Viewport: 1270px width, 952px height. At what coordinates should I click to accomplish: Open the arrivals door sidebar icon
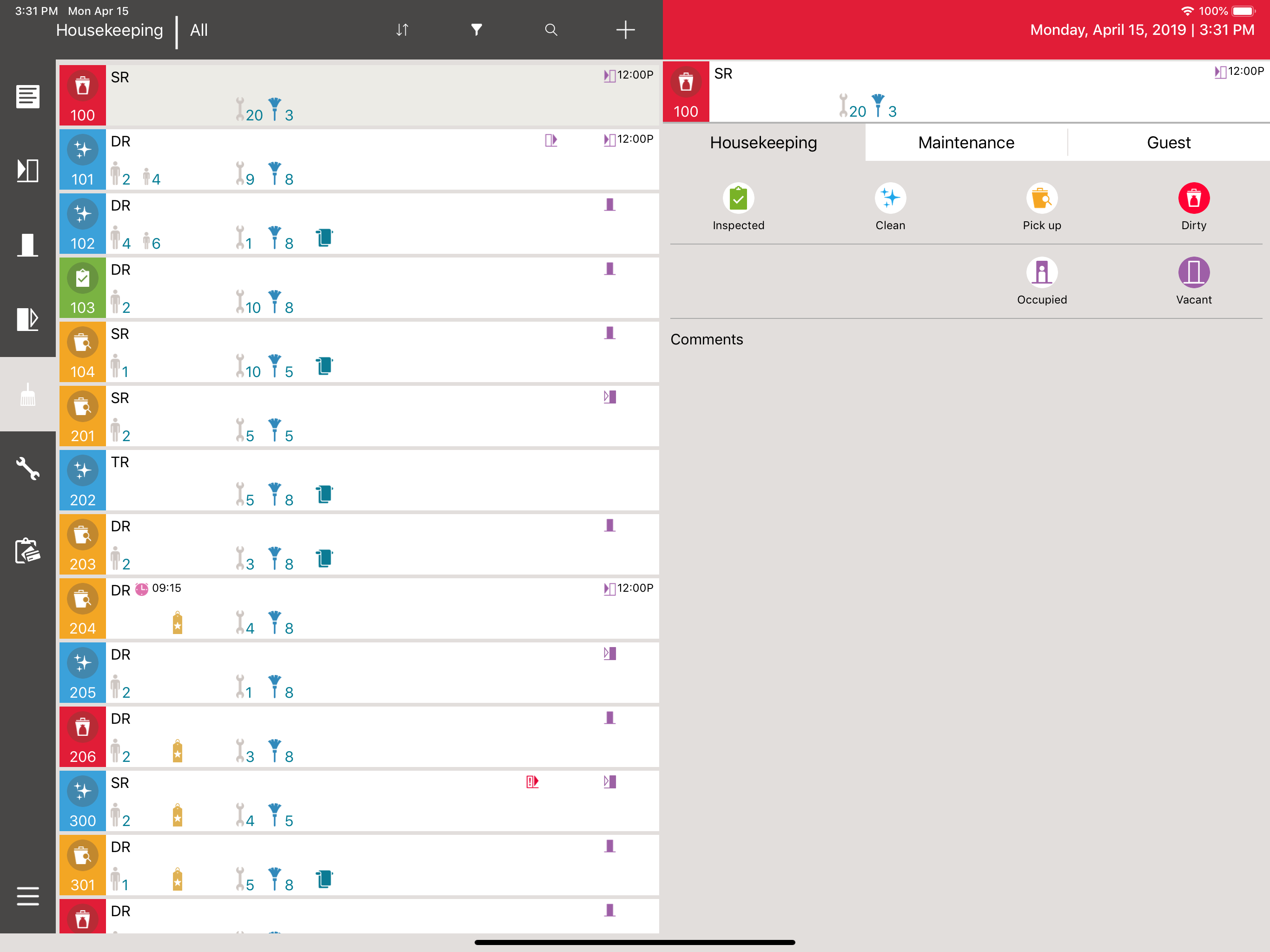pyautogui.click(x=27, y=171)
